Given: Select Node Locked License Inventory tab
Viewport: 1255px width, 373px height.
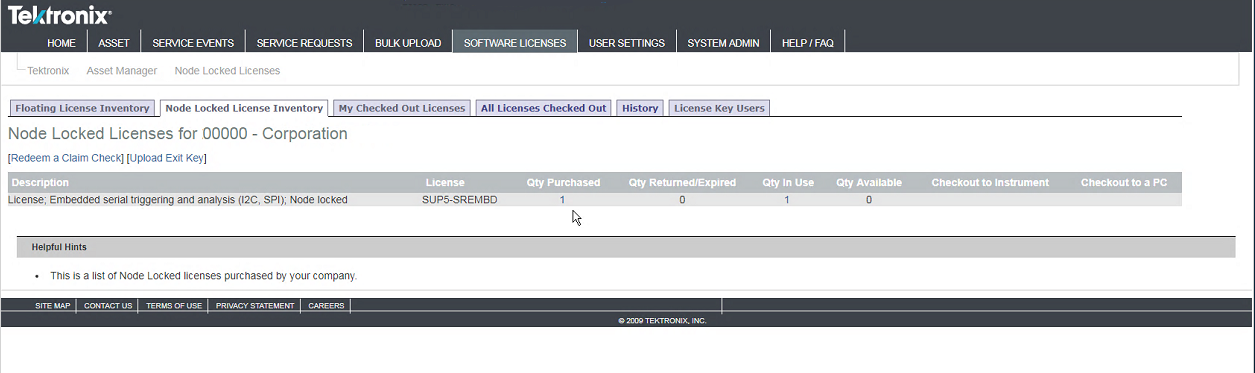Looking at the screenshot, I should point(244,108).
